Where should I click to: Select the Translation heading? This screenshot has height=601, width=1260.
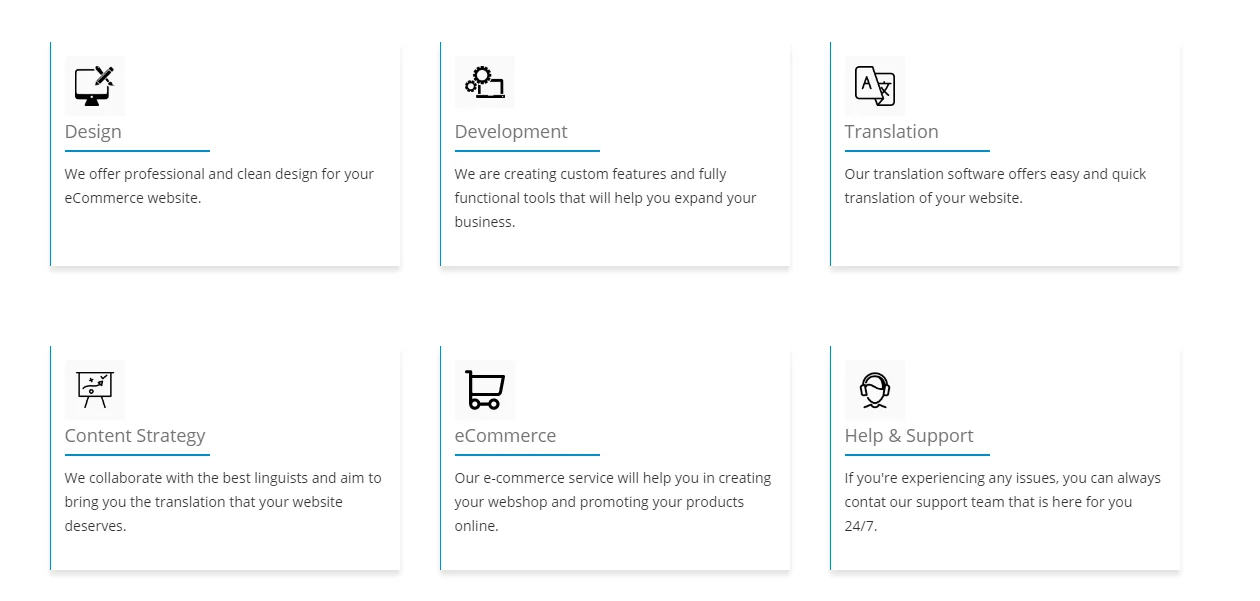[x=892, y=132]
